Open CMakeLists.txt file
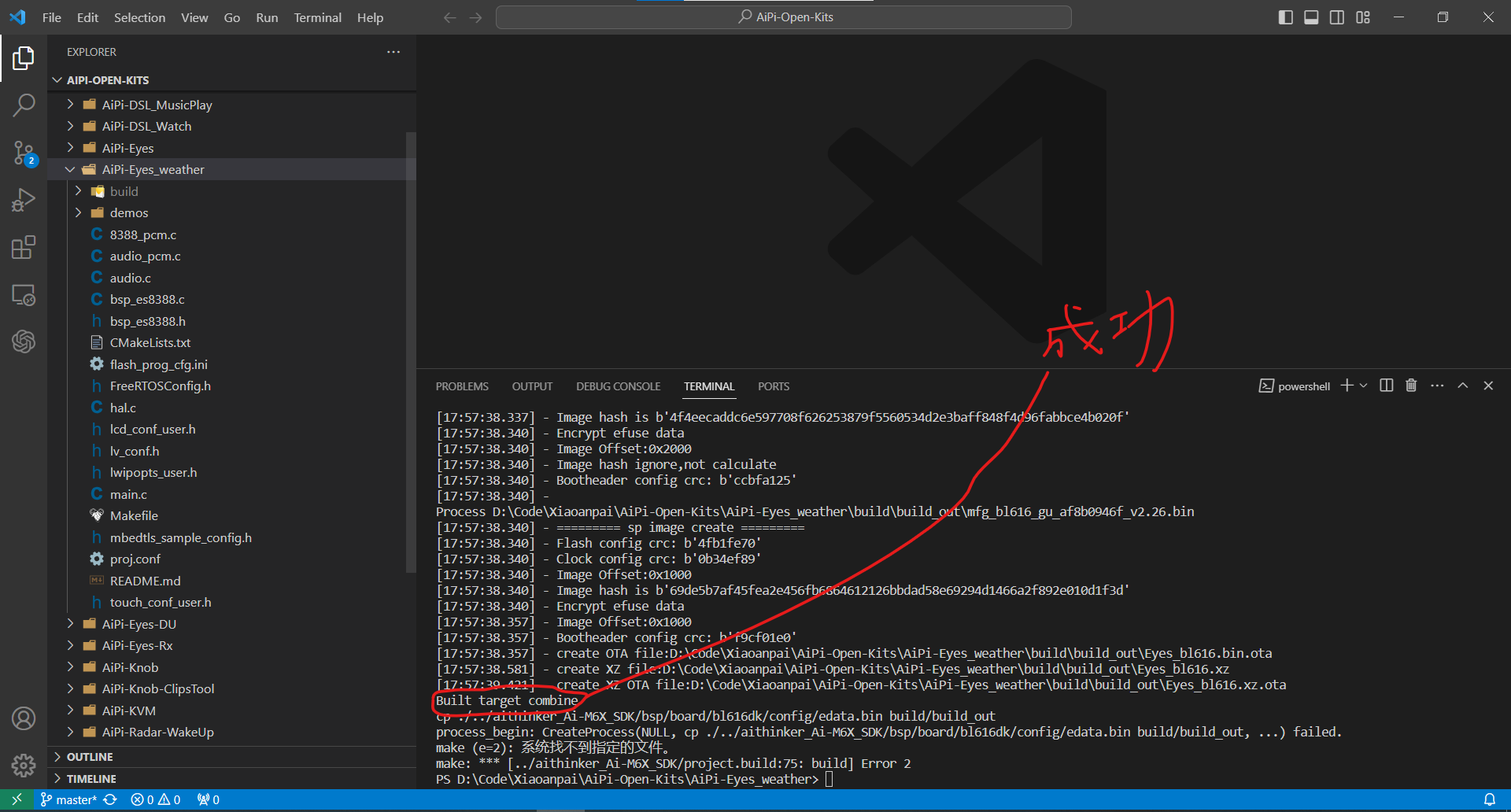 [231, 342]
